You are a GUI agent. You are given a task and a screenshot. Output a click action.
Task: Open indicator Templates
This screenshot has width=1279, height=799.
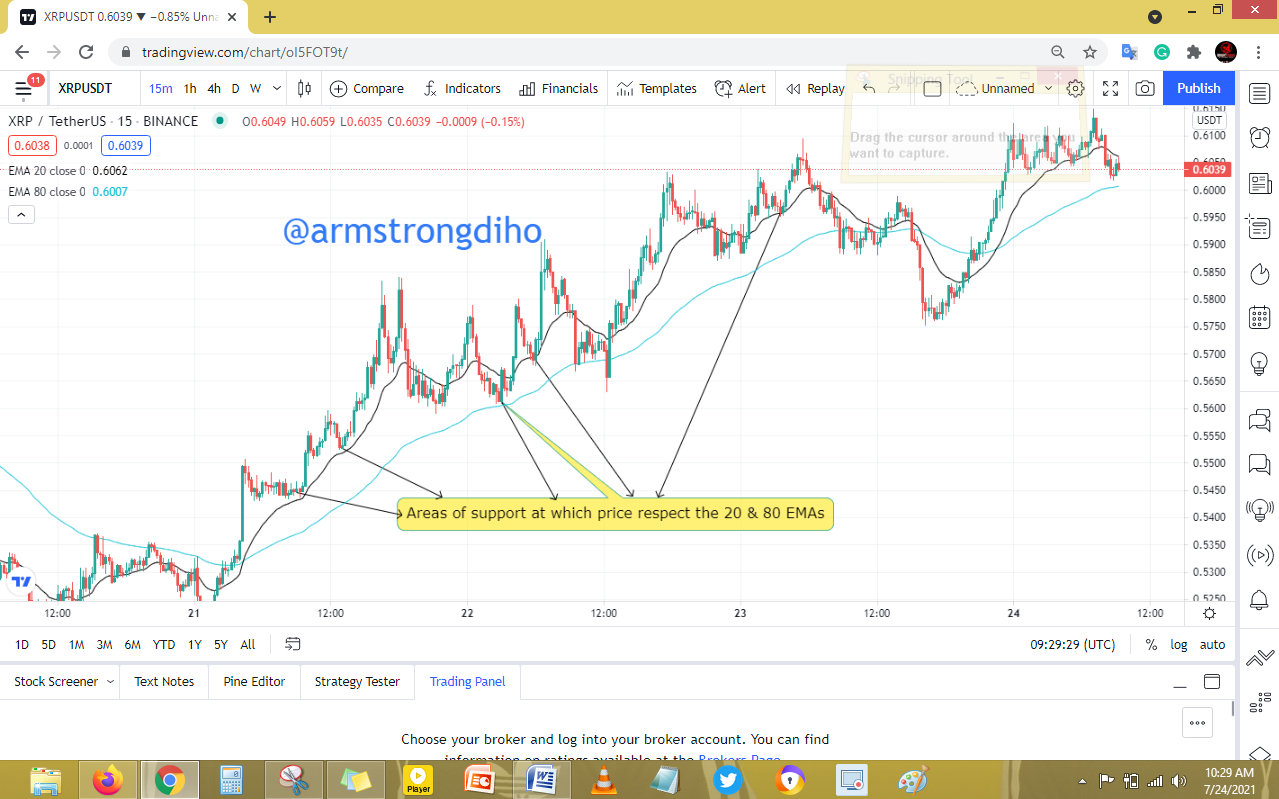(657, 88)
